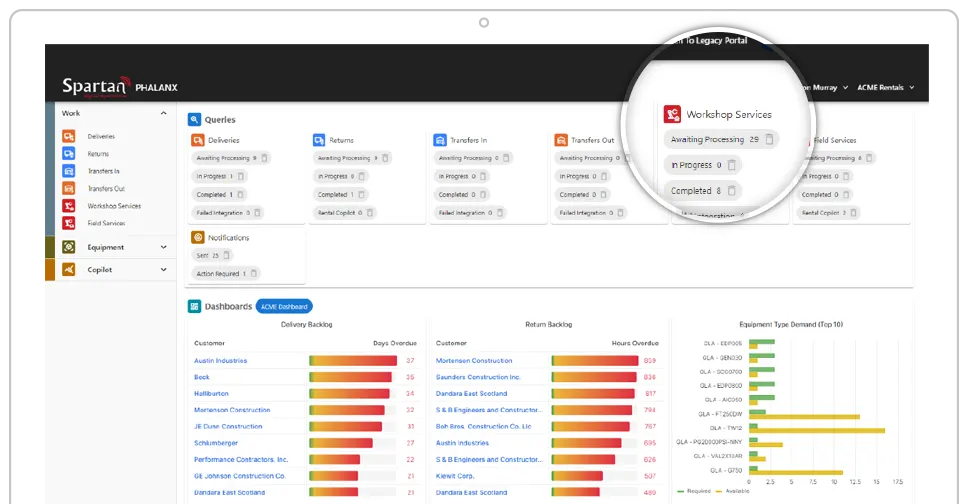
Task: Copy icon beside Notifications Action Required
Action: click(x=253, y=274)
